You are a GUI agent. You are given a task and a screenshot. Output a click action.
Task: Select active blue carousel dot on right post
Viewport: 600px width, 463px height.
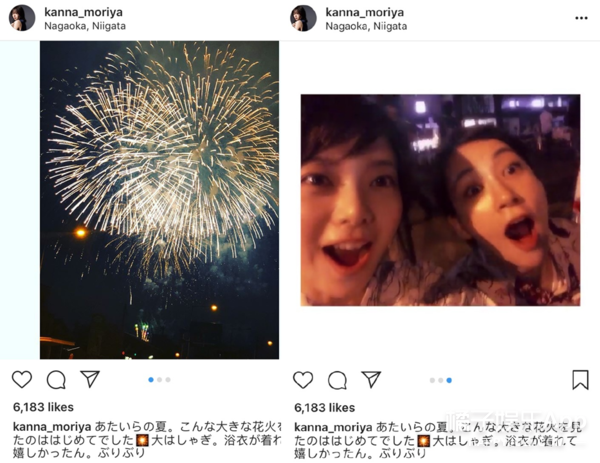tap(449, 380)
